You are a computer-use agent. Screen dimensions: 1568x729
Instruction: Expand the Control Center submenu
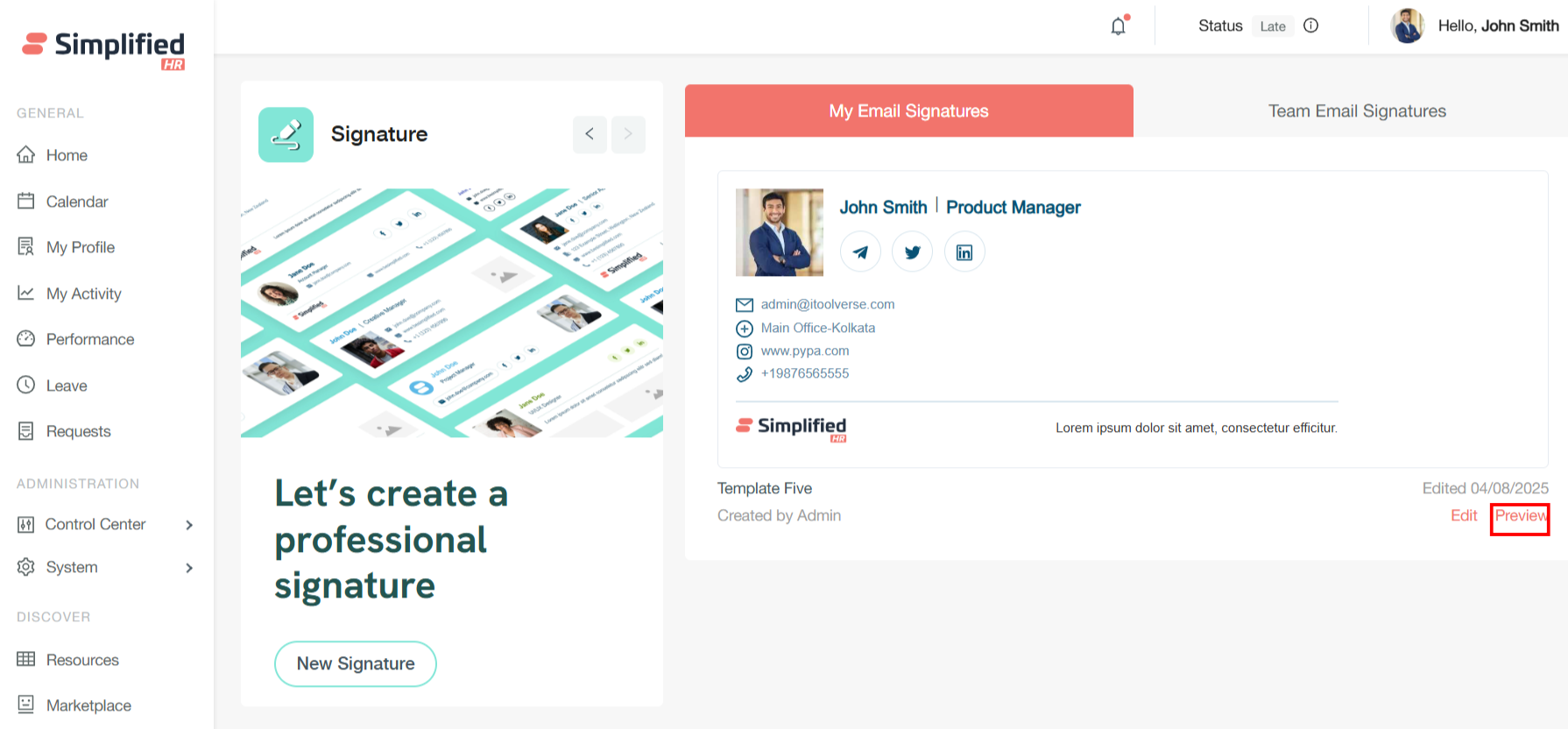(189, 525)
